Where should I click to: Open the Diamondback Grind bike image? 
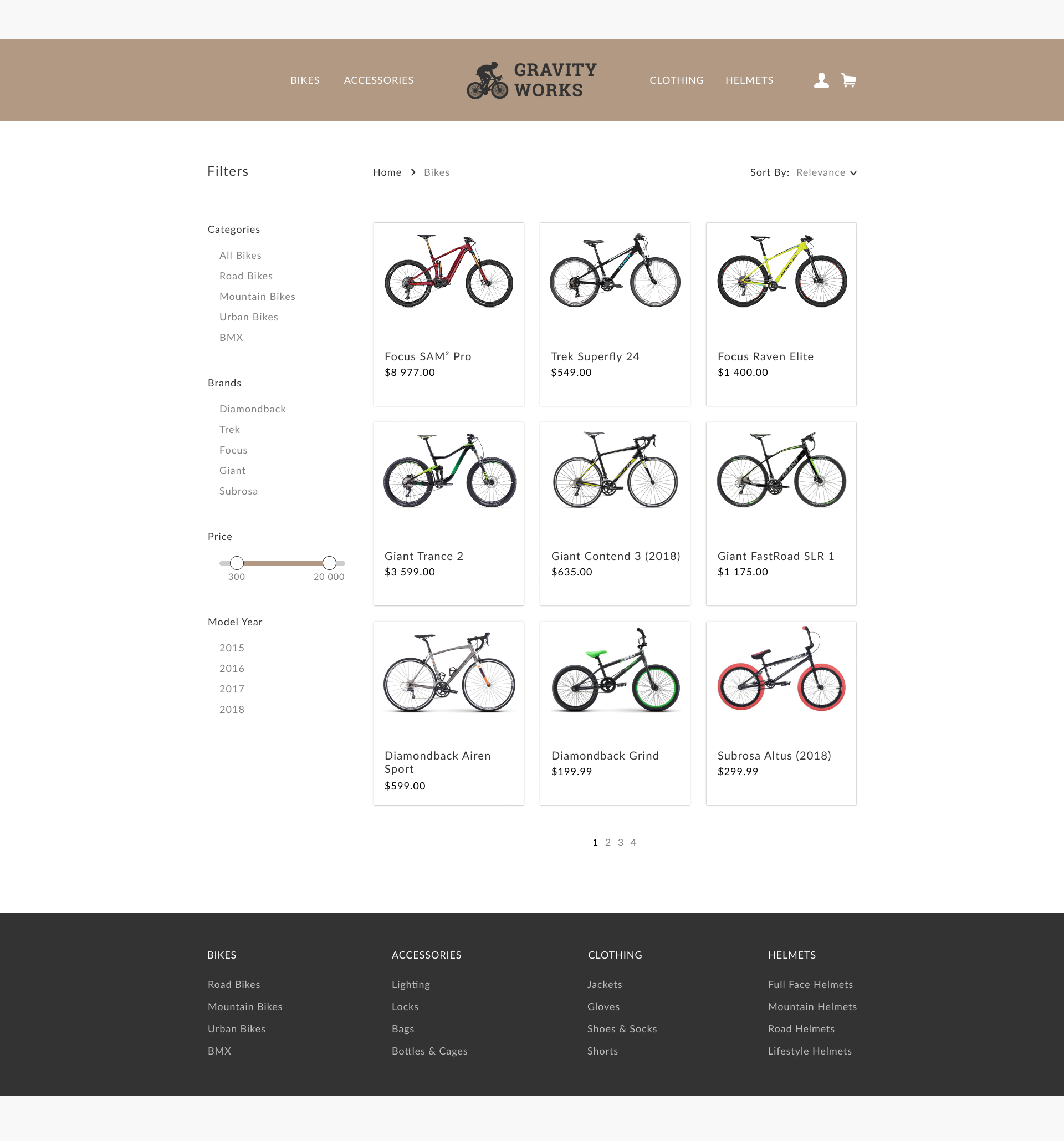pos(615,670)
